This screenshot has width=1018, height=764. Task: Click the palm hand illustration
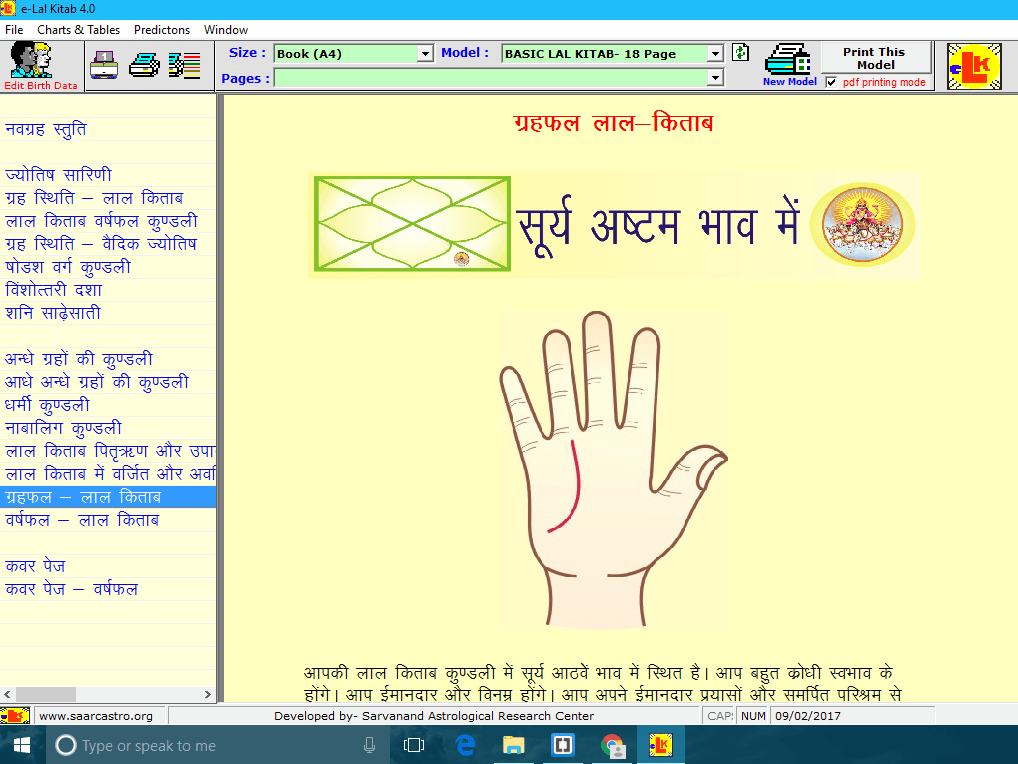click(612, 469)
